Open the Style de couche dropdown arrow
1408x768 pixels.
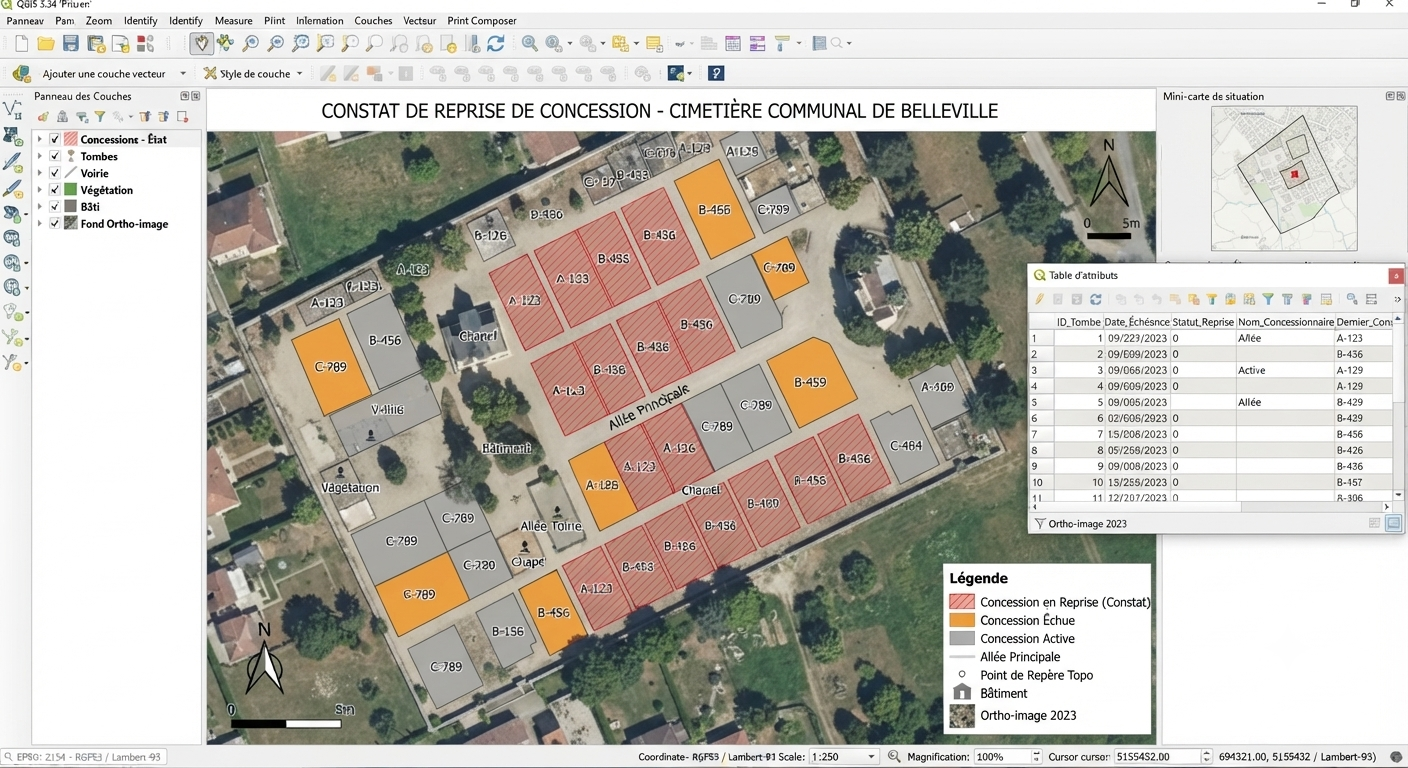click(299, 73)
